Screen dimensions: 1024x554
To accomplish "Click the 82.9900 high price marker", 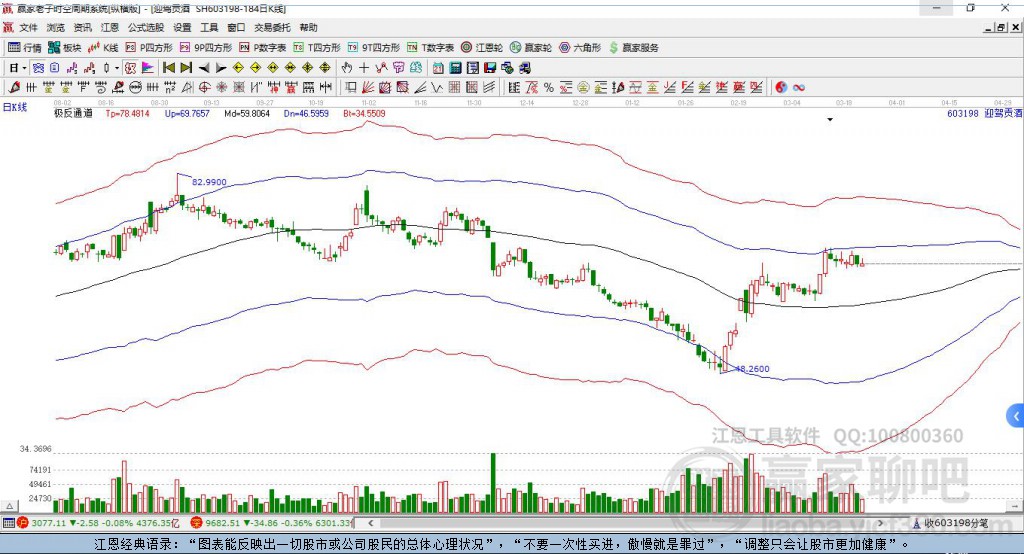I will coord(209,182).
